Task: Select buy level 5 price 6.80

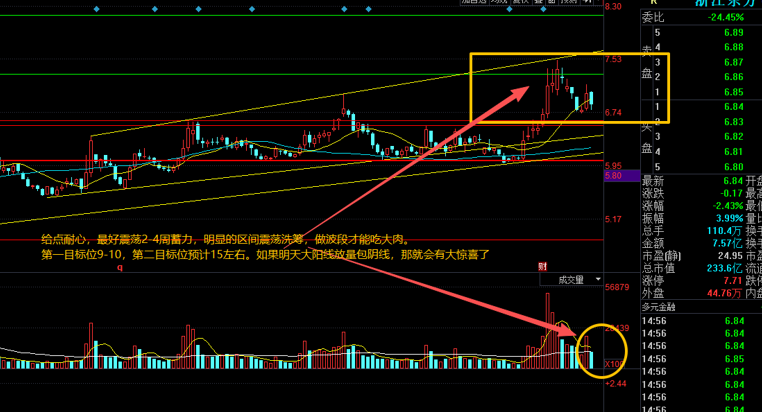Action: (x=734, y=167)
